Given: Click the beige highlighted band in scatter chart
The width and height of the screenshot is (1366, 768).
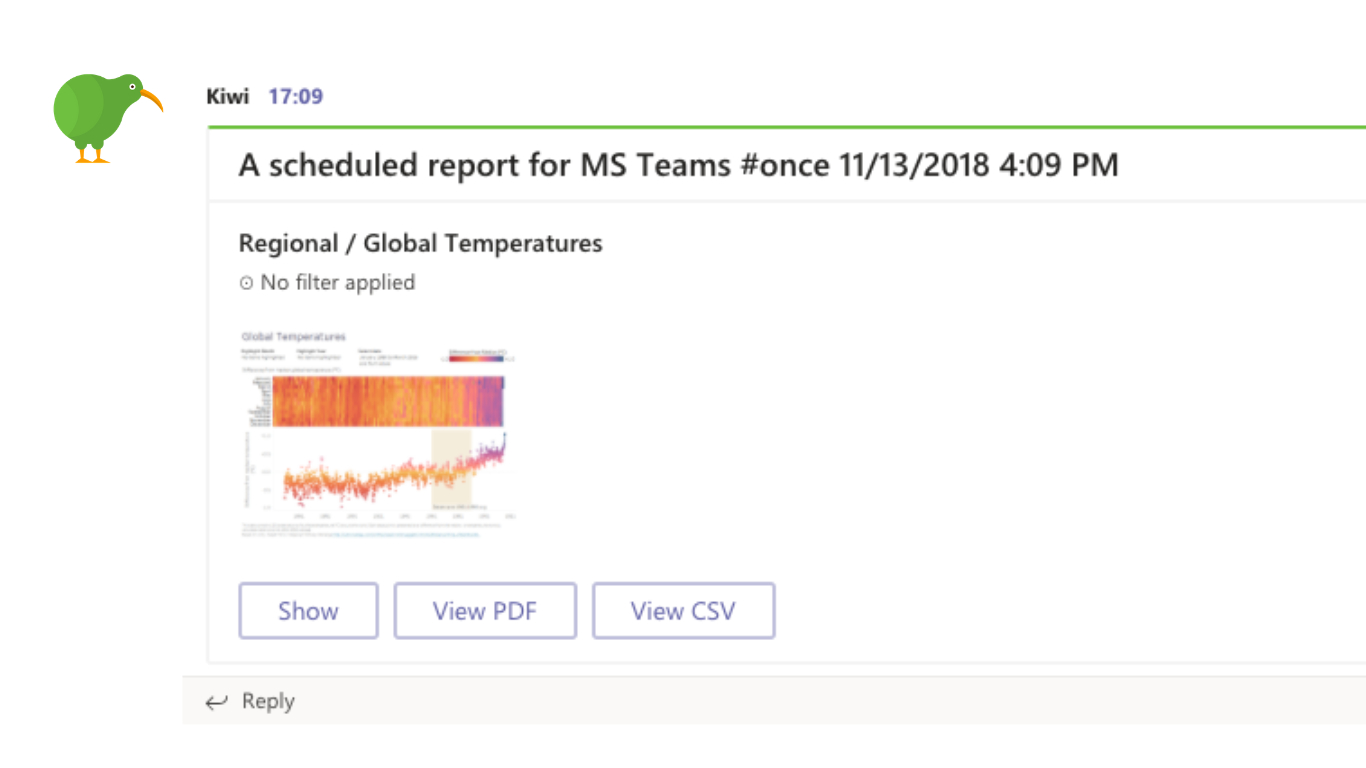Looking at the screenshot, I should pyautogui.click(x=450, y=470).
